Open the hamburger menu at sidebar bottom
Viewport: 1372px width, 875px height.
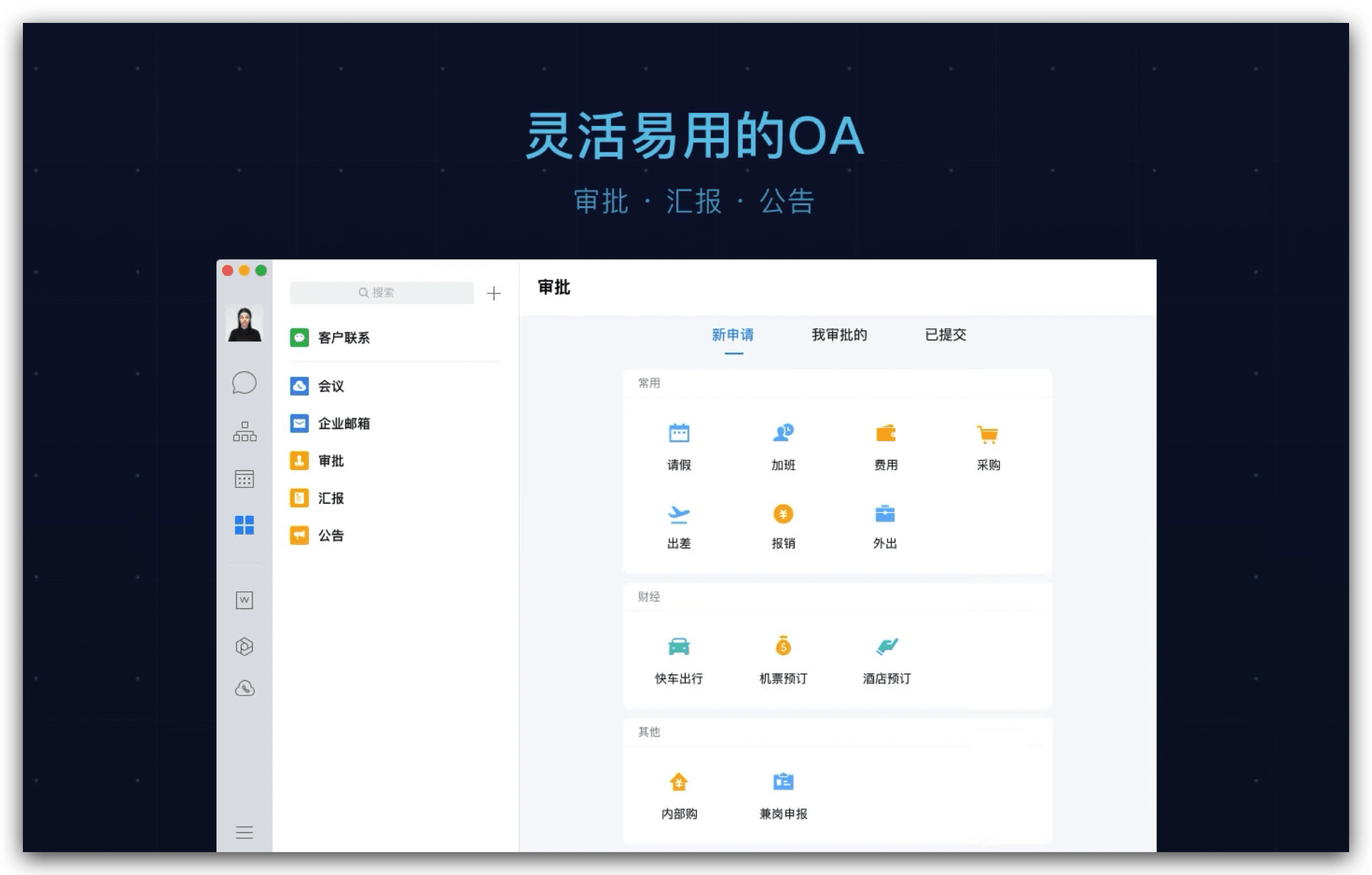pos(245,832)
